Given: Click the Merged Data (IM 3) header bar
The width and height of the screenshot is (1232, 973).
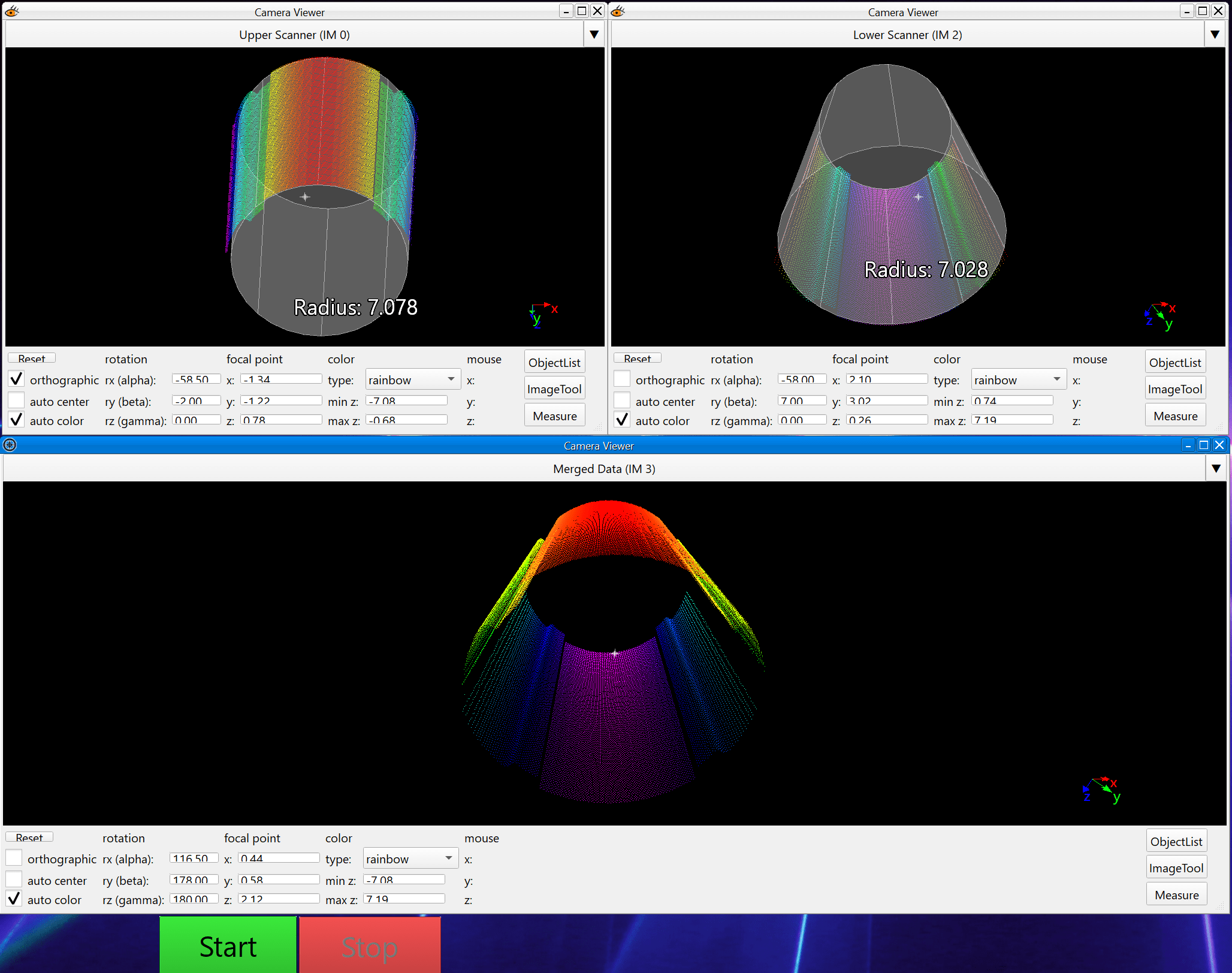Looking at the screenshot, I should [x=603, y=468].
